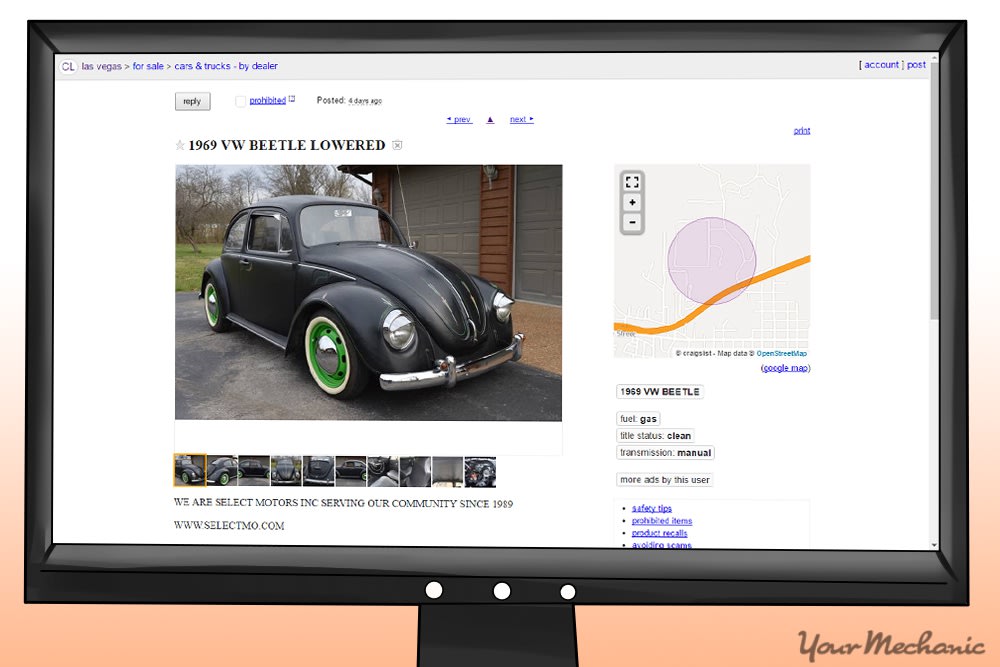Select the fifth thumbnail image
Viewport: 1000px width, 667px height.
click(x=319, y=471)
